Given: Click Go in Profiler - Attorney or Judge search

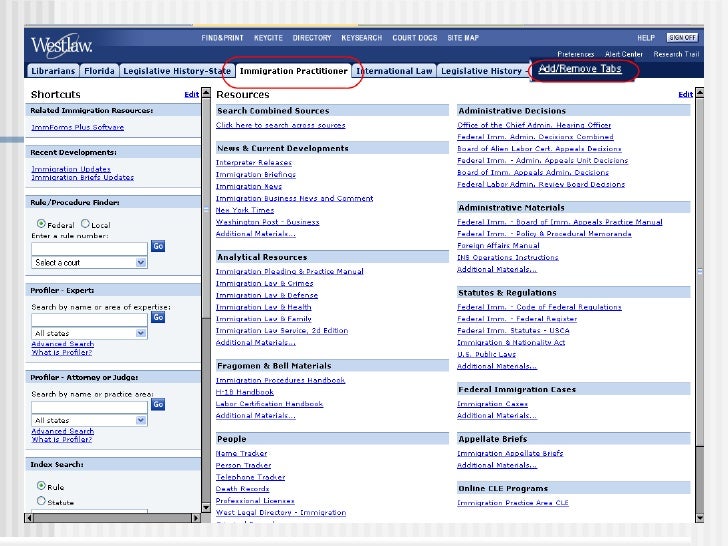Looking at the screenshot, I should pyautogui.click(x=158, y=404).
